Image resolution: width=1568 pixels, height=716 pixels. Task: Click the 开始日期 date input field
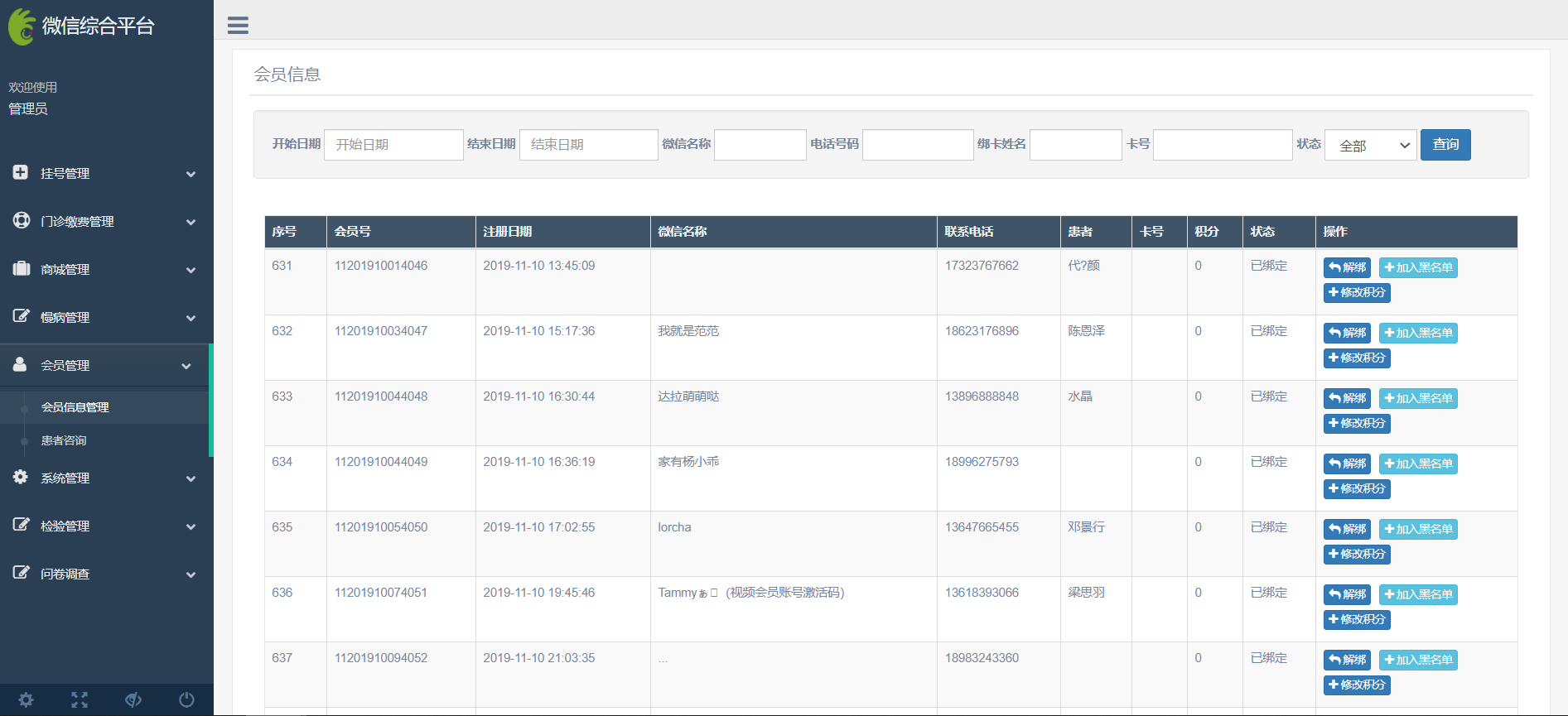pos(393,145)
